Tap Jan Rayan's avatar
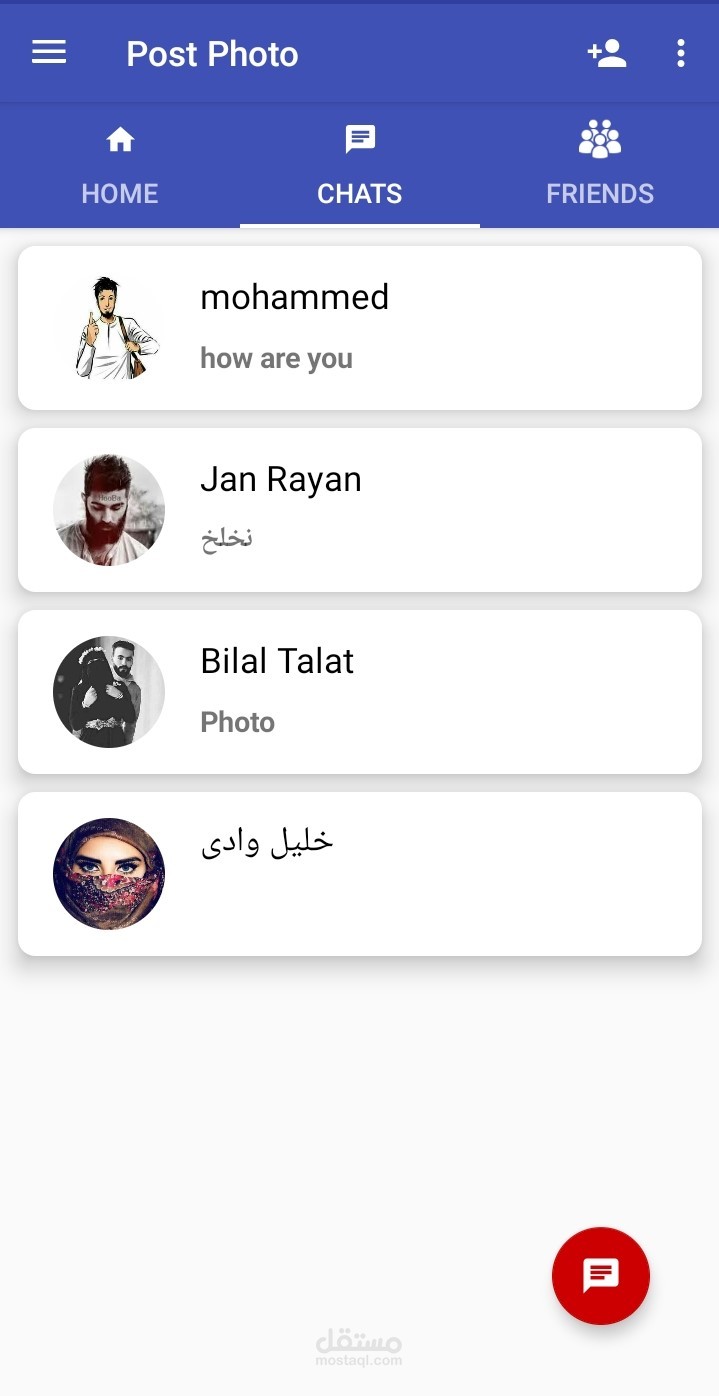This screenshot has height=1396, width=719. tap(109, 510)
